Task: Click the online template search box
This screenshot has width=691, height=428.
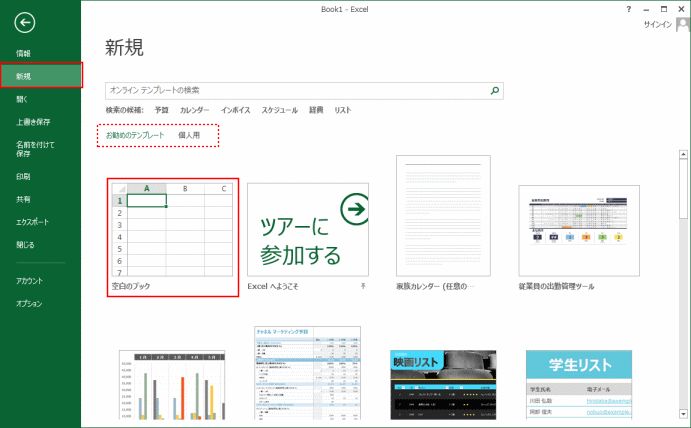Action: pyautogui.click(x=295, y=90)
